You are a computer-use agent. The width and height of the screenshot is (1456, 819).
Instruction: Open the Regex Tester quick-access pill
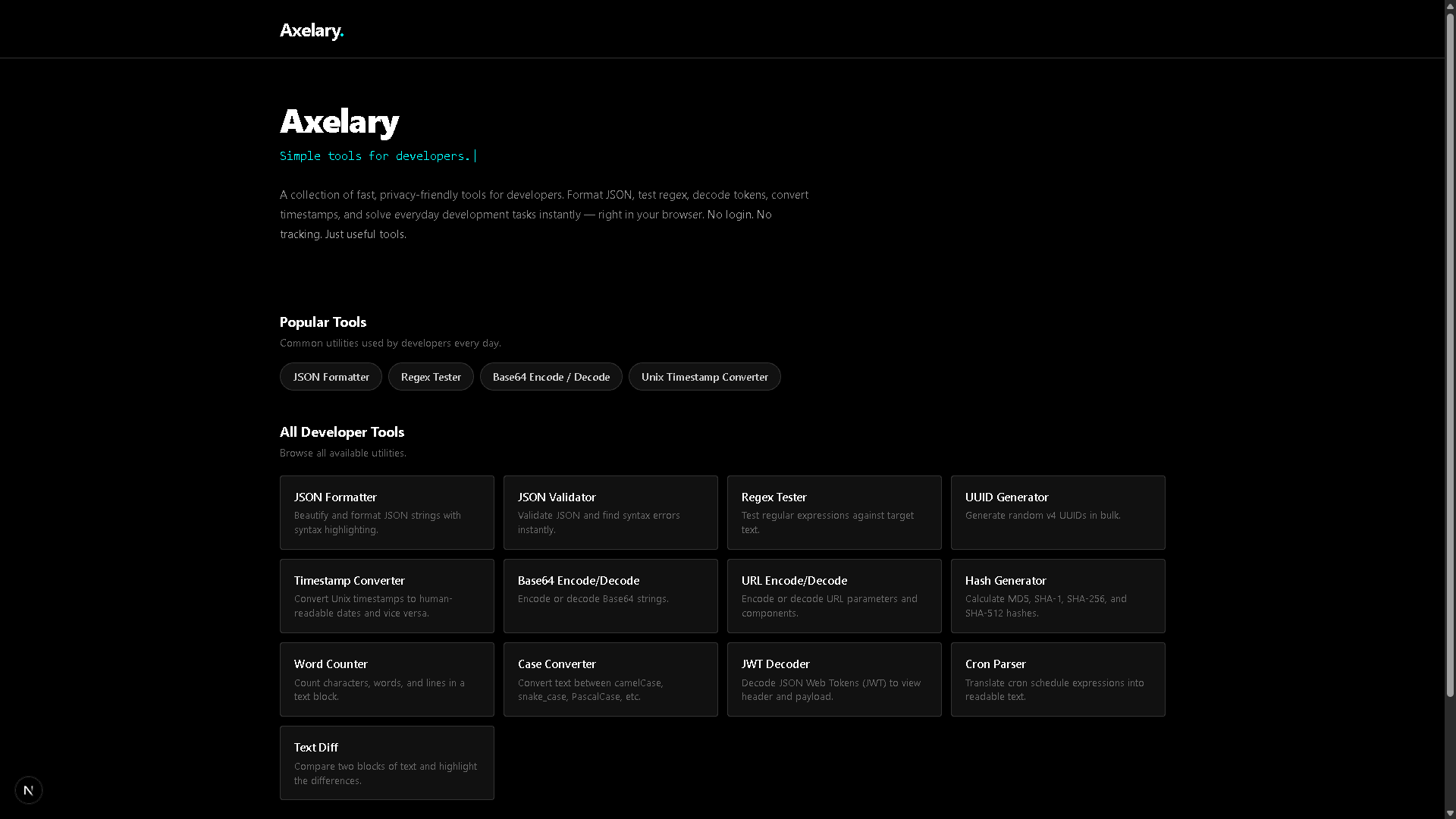click(x=431, y=376)
